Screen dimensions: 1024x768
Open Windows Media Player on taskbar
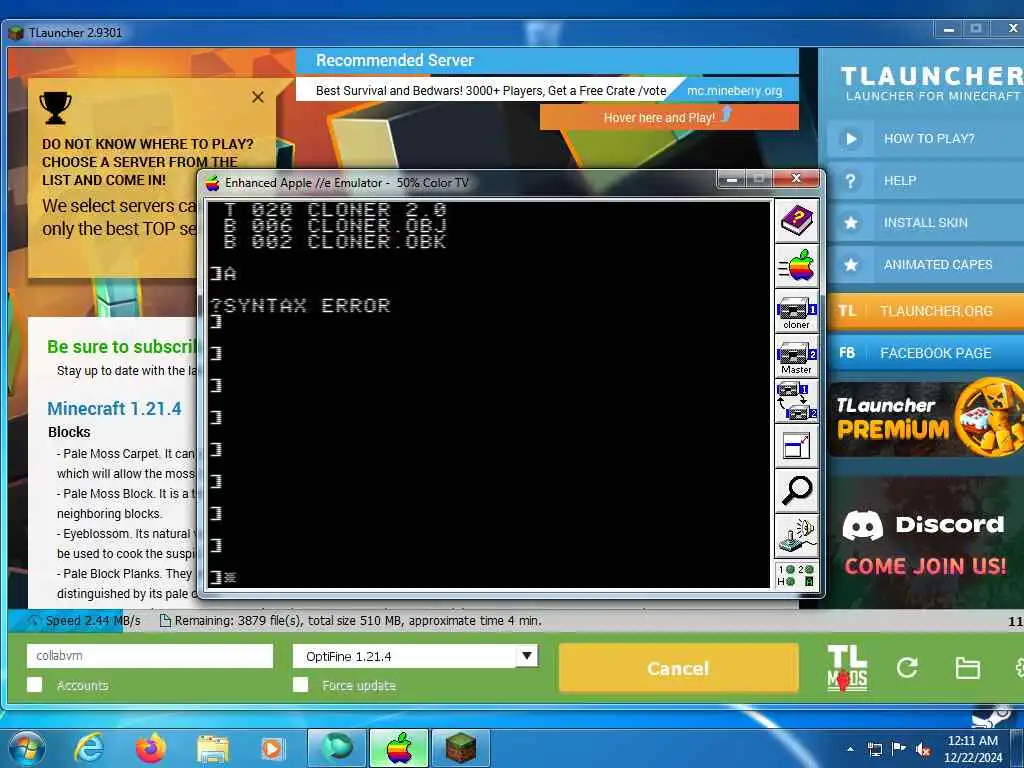[272, 748]
